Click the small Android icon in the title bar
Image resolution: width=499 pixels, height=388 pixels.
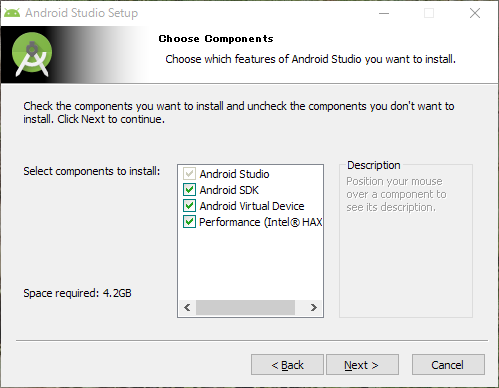[12, 13]
